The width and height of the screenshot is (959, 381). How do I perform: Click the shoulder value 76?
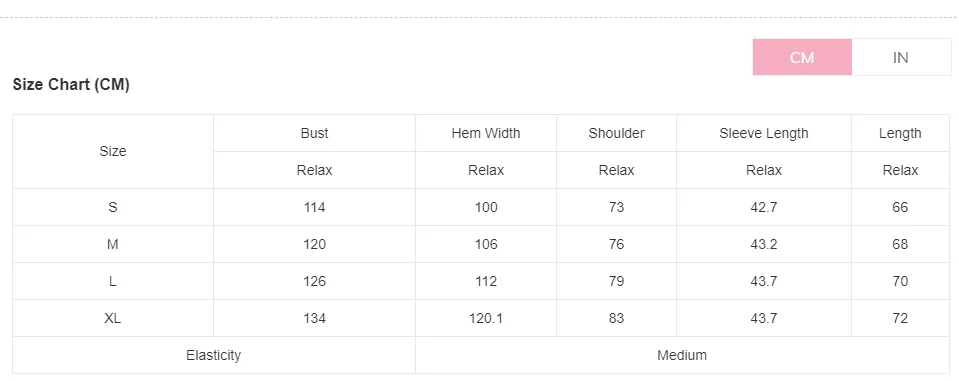tap(616, 244)
